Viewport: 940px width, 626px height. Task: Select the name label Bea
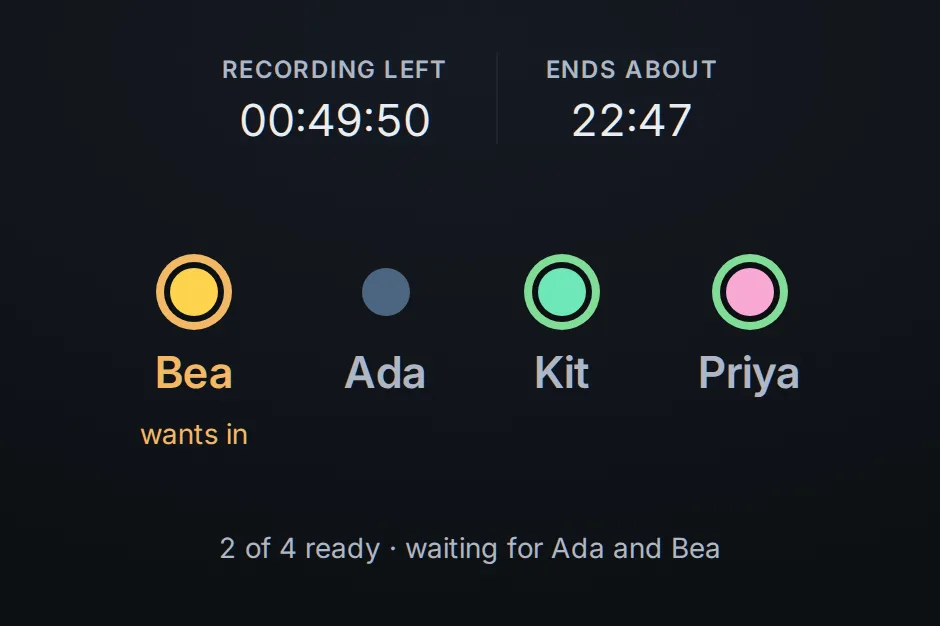[194, 373]
